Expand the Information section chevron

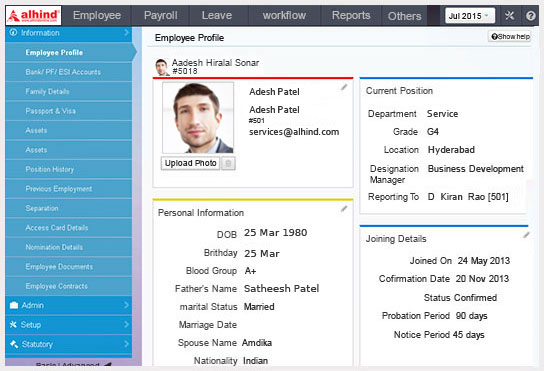tap(126, 33)
